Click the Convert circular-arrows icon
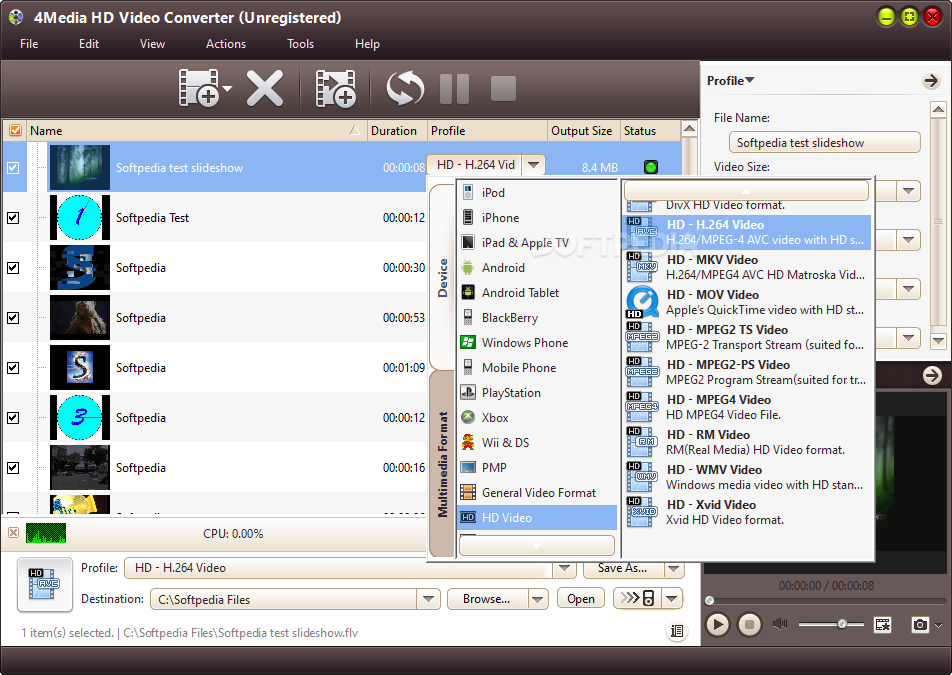 [405, 88]
